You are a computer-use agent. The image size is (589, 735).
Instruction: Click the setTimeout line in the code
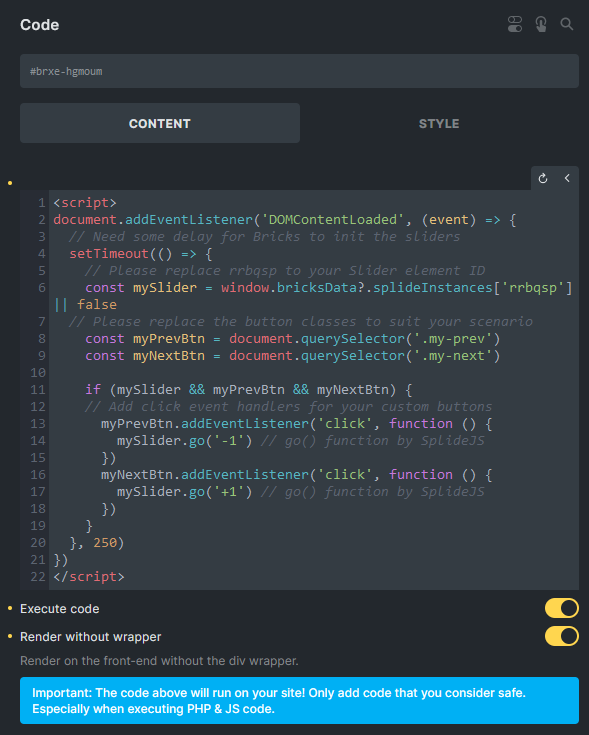141,254
